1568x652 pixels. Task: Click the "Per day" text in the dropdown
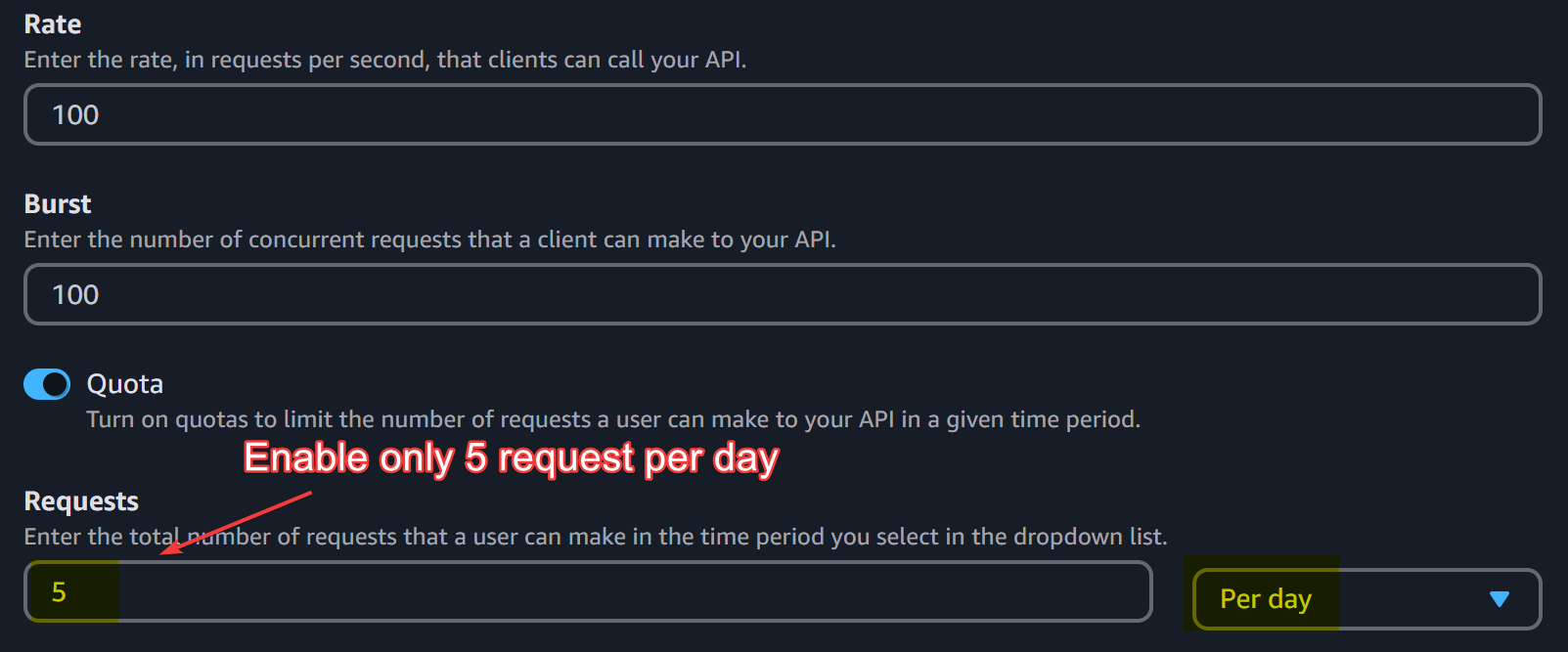point(1265,598)
